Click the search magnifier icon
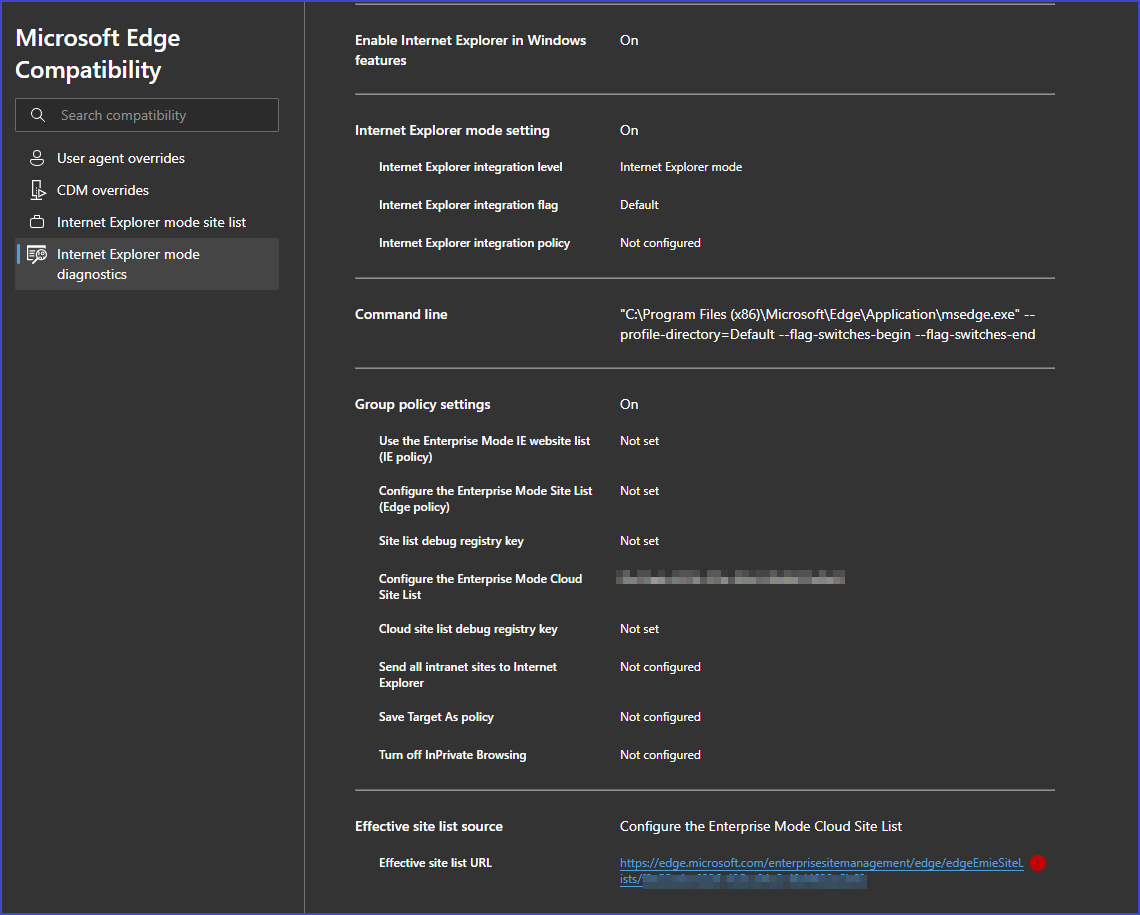Image resolution: width=1140 pixels, height=915 pixels. [x=38, y=115]
